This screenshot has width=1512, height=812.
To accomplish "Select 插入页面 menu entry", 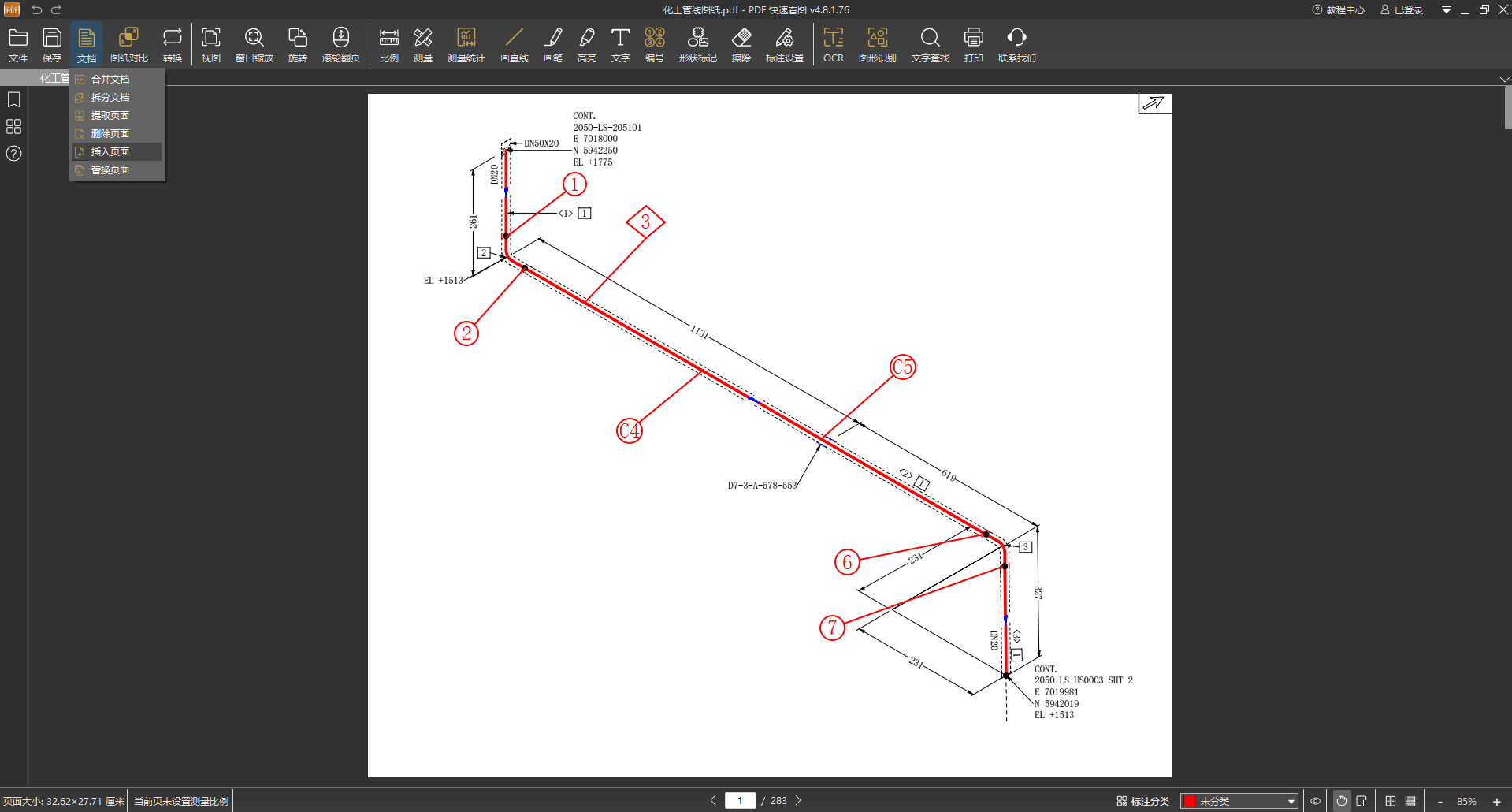I will 110,152.
